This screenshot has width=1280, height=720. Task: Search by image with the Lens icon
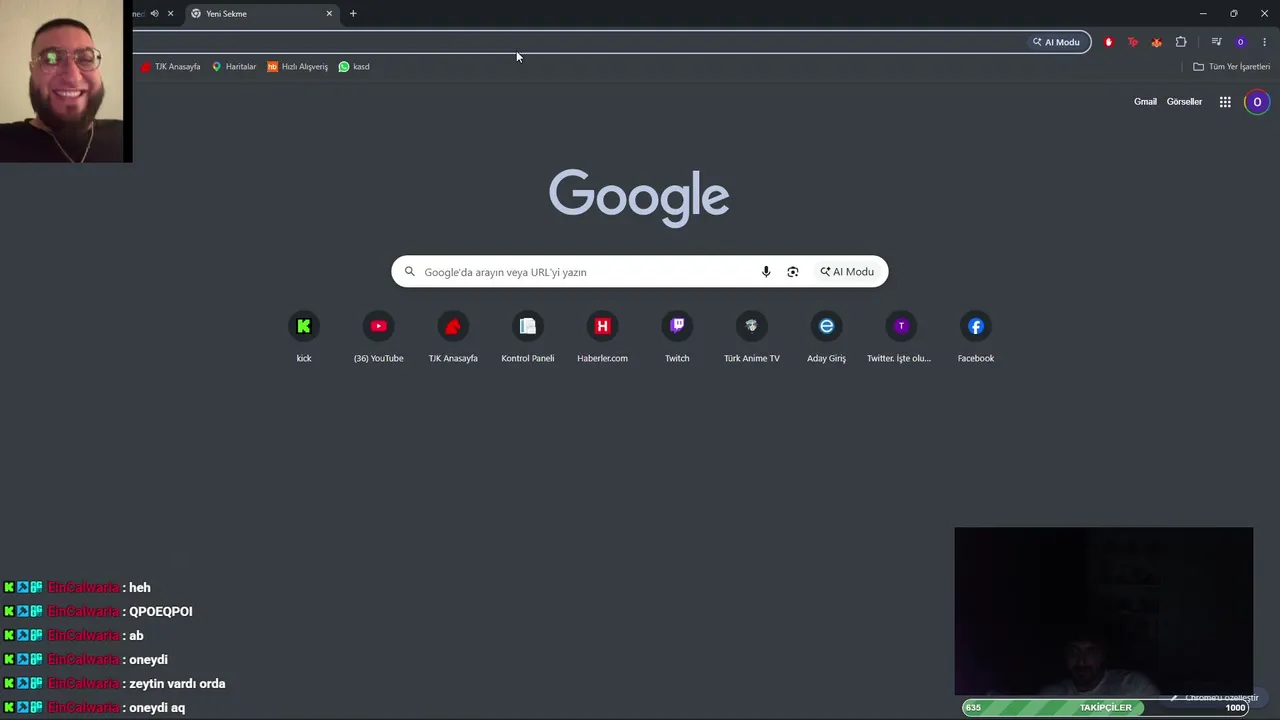pyautogui.click(x=793, y=272)
